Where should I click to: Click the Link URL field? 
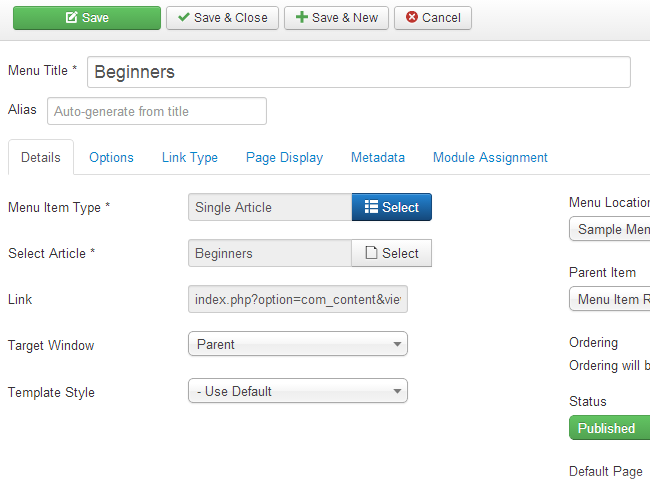pyautogui.click(x=298, y=299)
